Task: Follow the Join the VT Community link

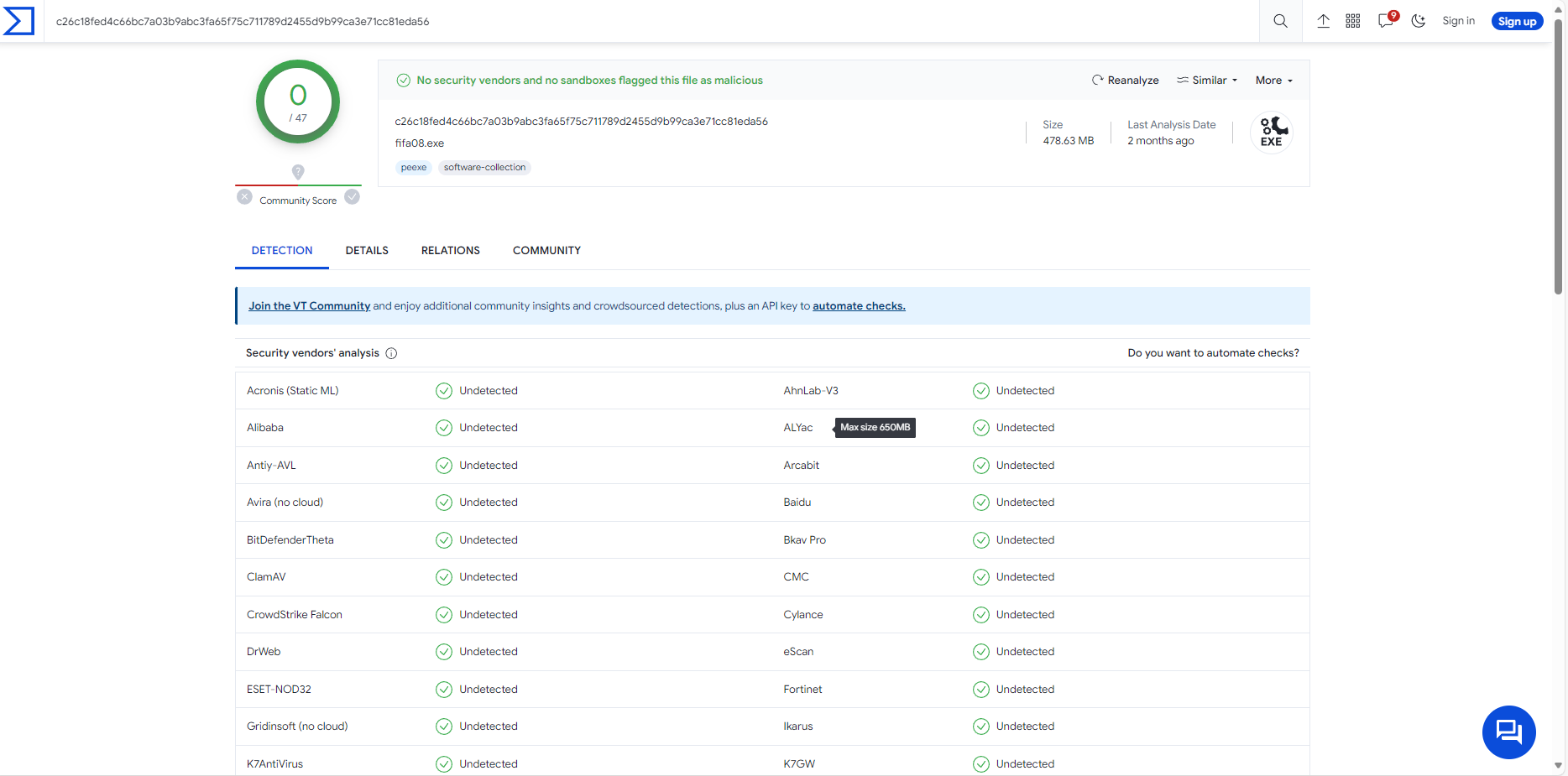Action: 309,306
